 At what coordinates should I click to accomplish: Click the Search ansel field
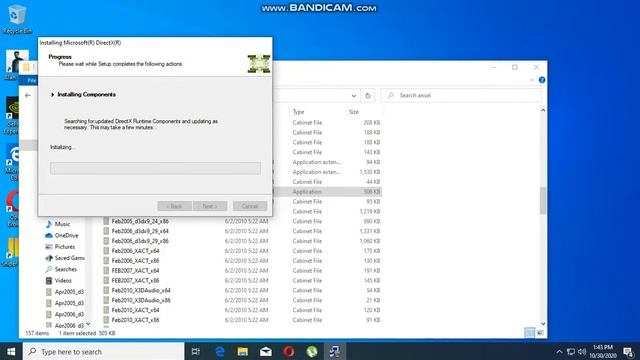tap(461, 96)
